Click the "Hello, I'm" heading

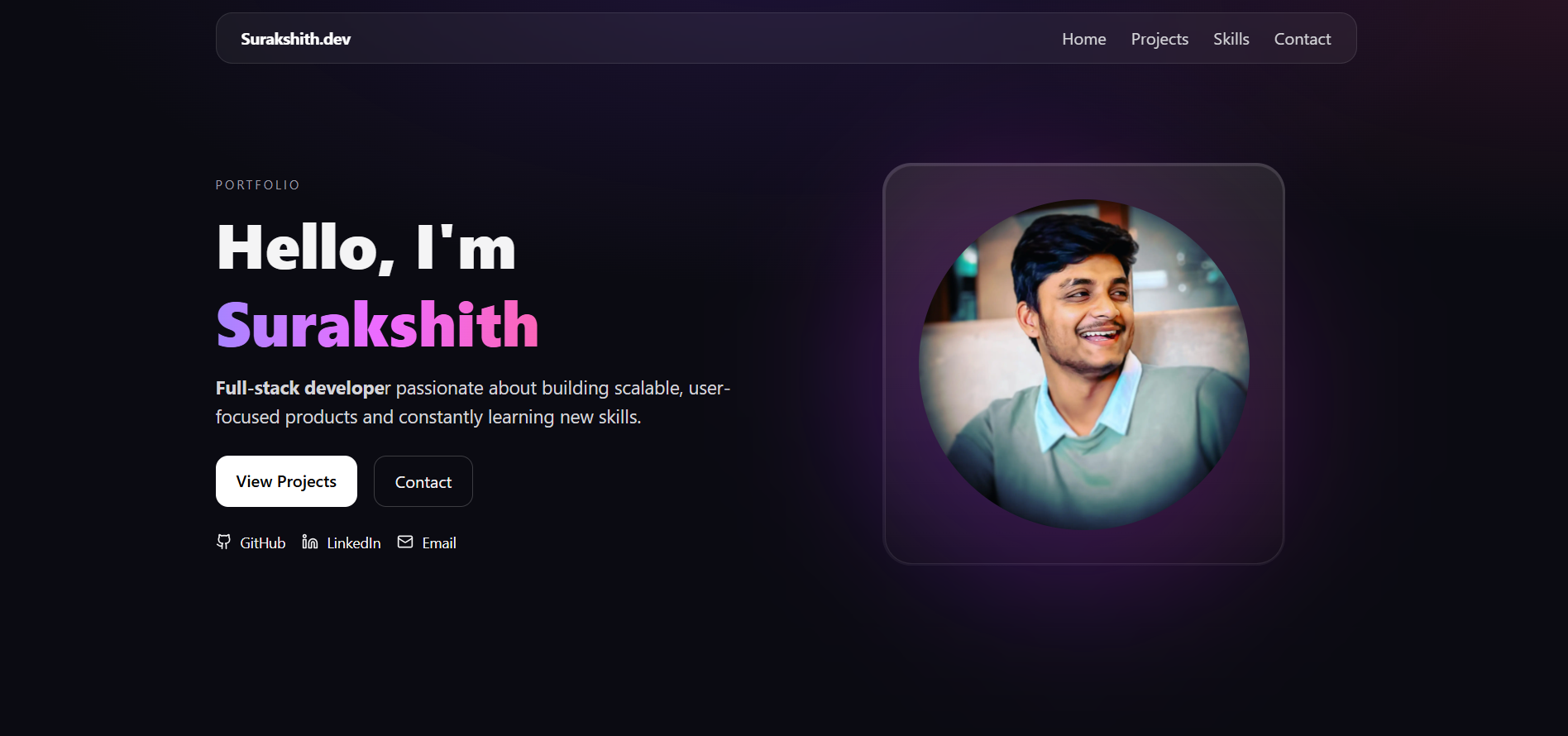[366, 247]
